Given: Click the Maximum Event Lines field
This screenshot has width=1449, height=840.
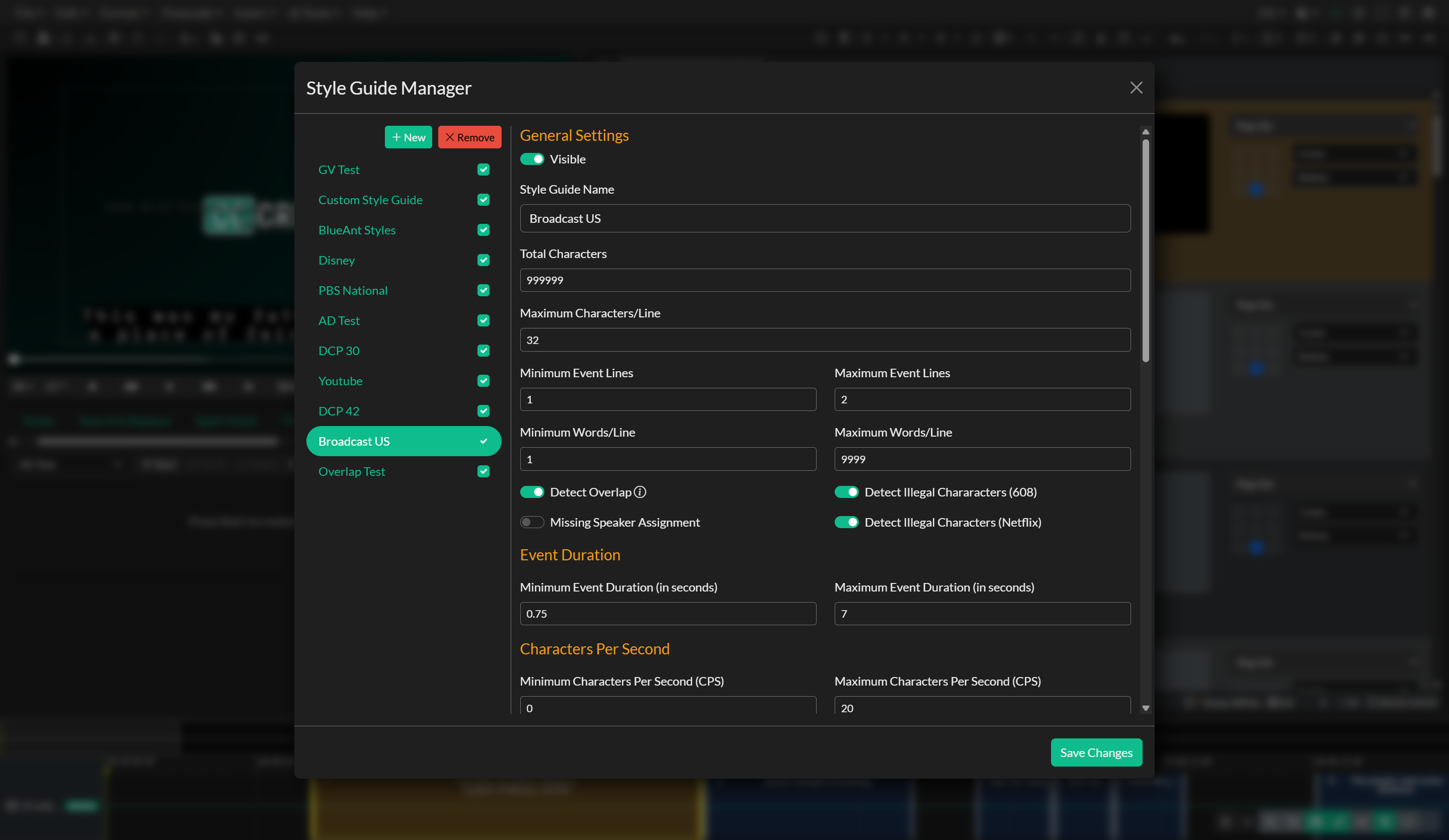Looking at the screenshot, I should [x=982, y=399].
